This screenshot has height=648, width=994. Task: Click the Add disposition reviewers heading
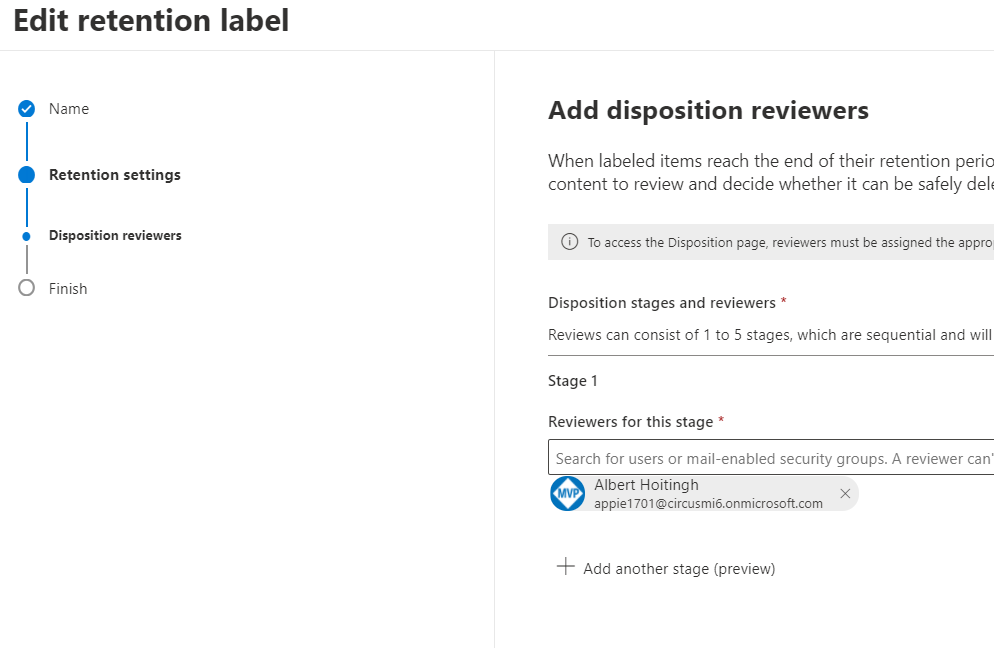coord(708,111)
